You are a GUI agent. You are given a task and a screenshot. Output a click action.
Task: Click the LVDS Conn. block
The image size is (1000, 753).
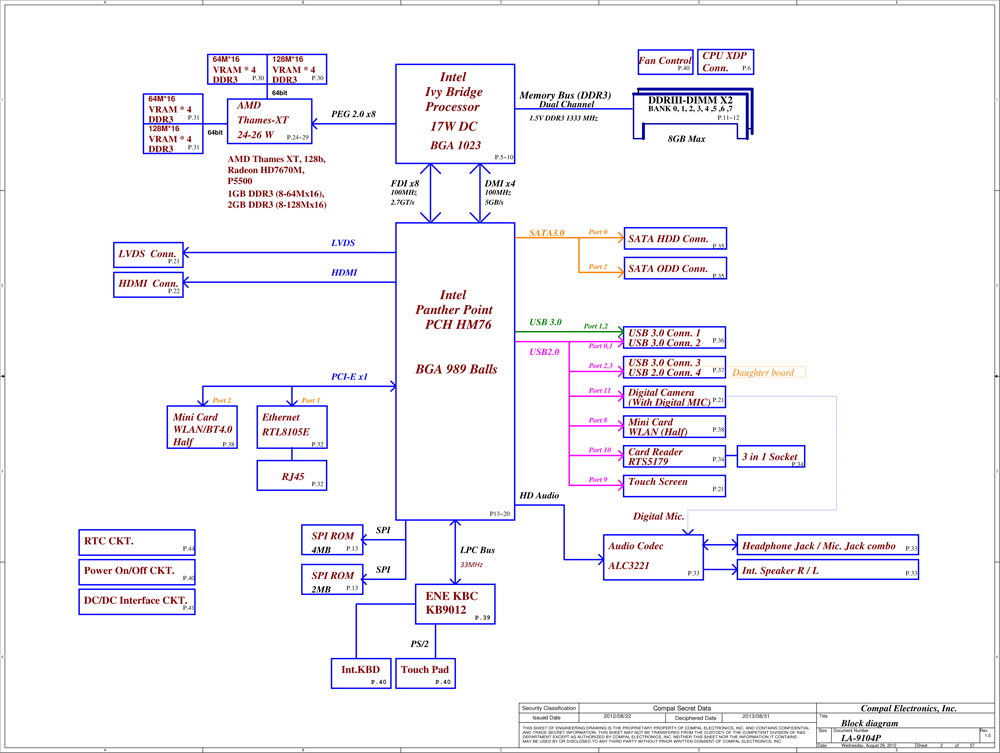click(x=148, y=255)
